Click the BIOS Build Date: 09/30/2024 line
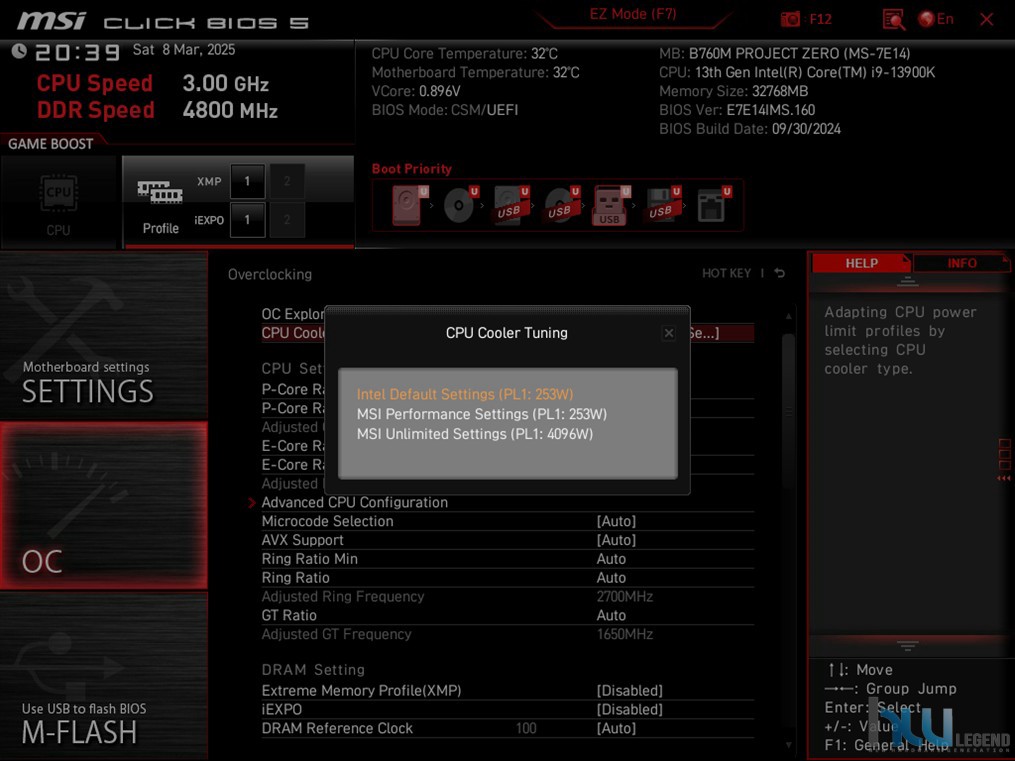Viewport: 1015px width, 761px height. 750,129
